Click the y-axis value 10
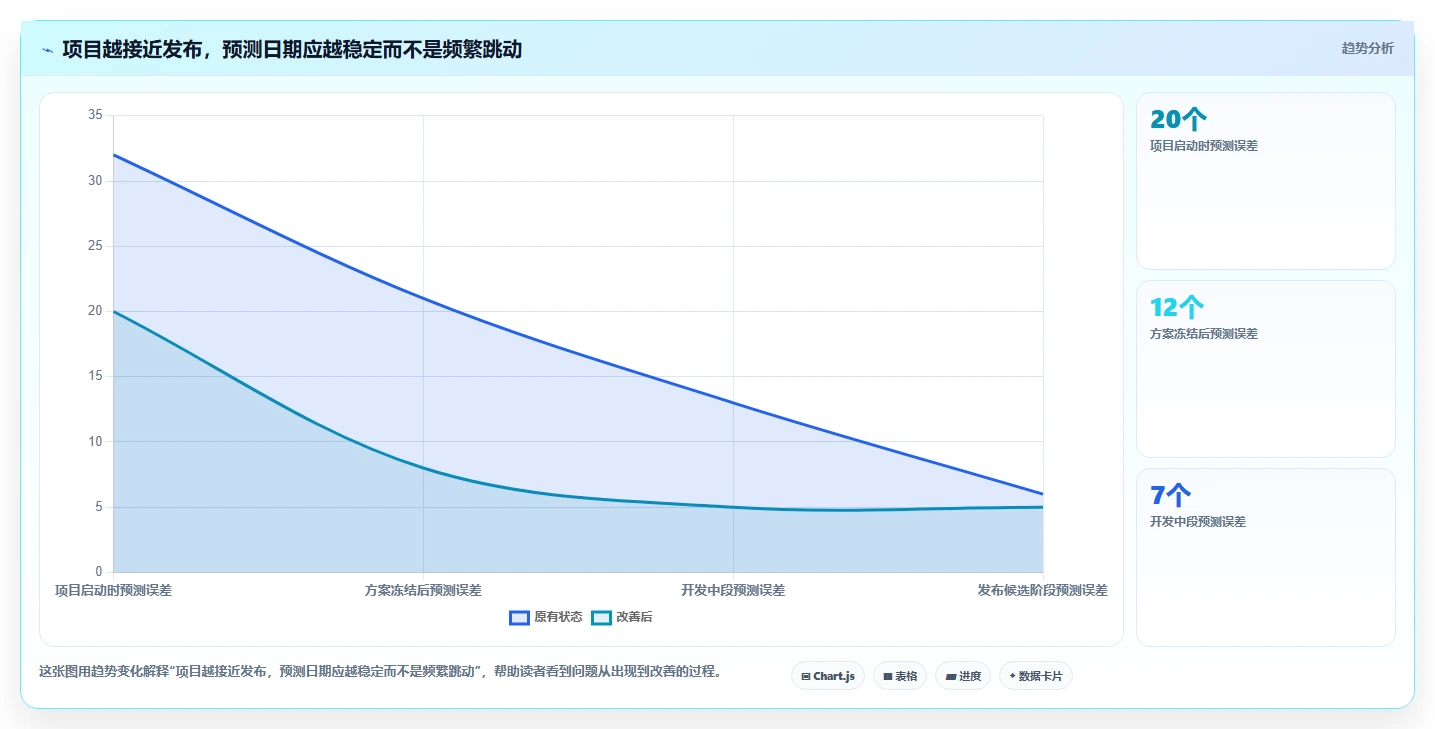 pos(96,441)
